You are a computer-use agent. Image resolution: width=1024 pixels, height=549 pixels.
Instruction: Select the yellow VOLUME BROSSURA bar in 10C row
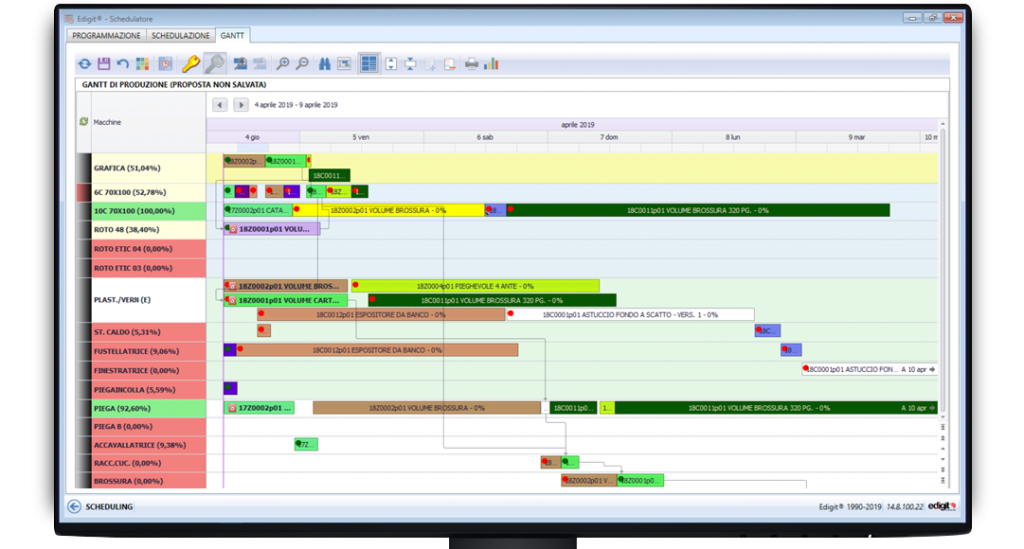(x=390, y=210)
